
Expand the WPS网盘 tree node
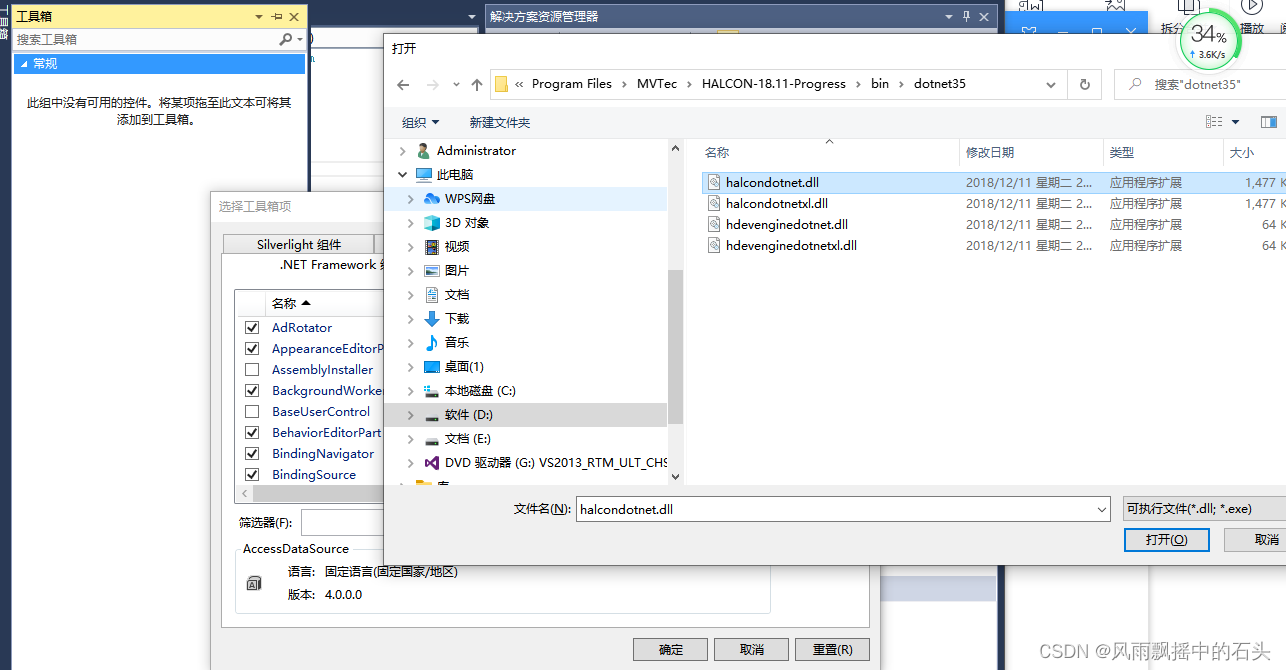tap(410, 199)
